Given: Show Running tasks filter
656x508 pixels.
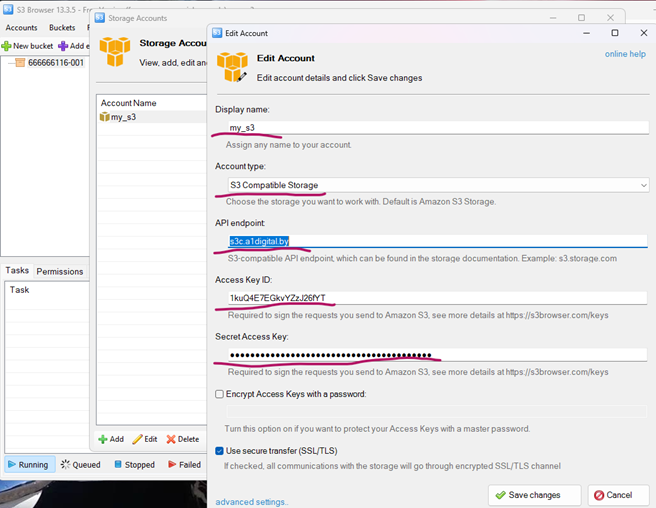Looking at the screenshot, I should pos(28,464).
